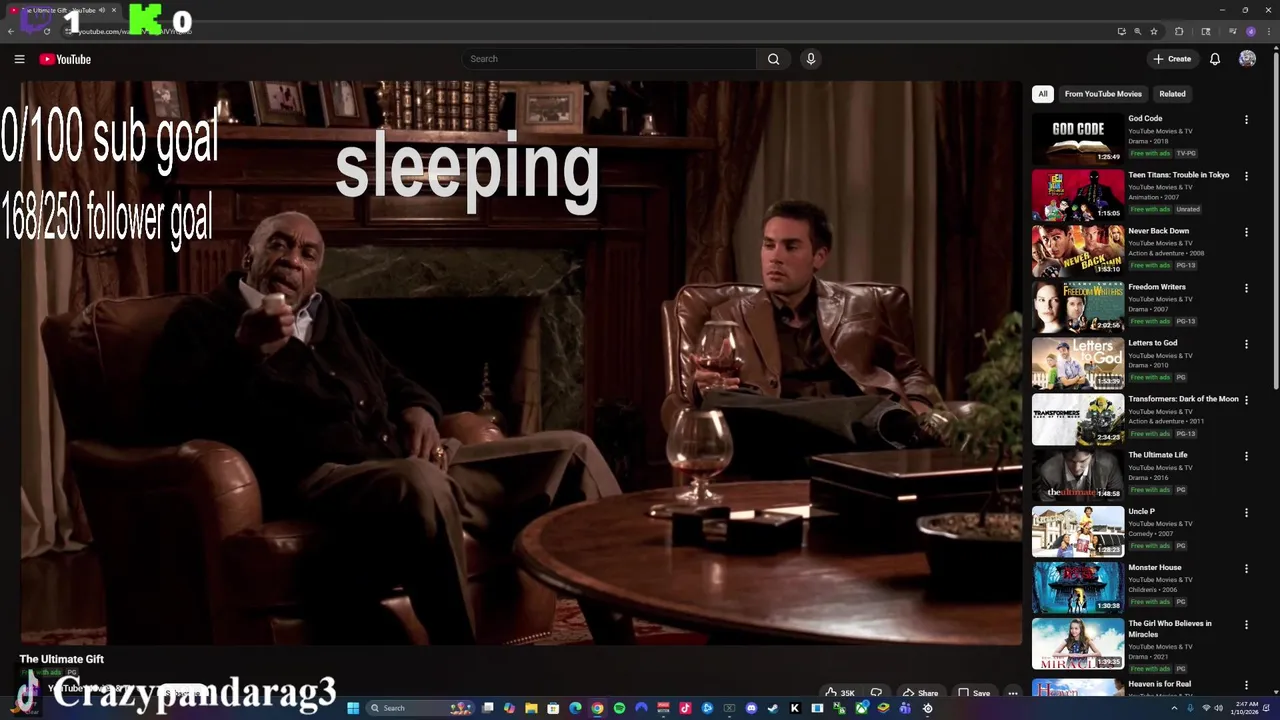Open Chrome three-dot menu
1280x720 pixels.
(1269, 31)
